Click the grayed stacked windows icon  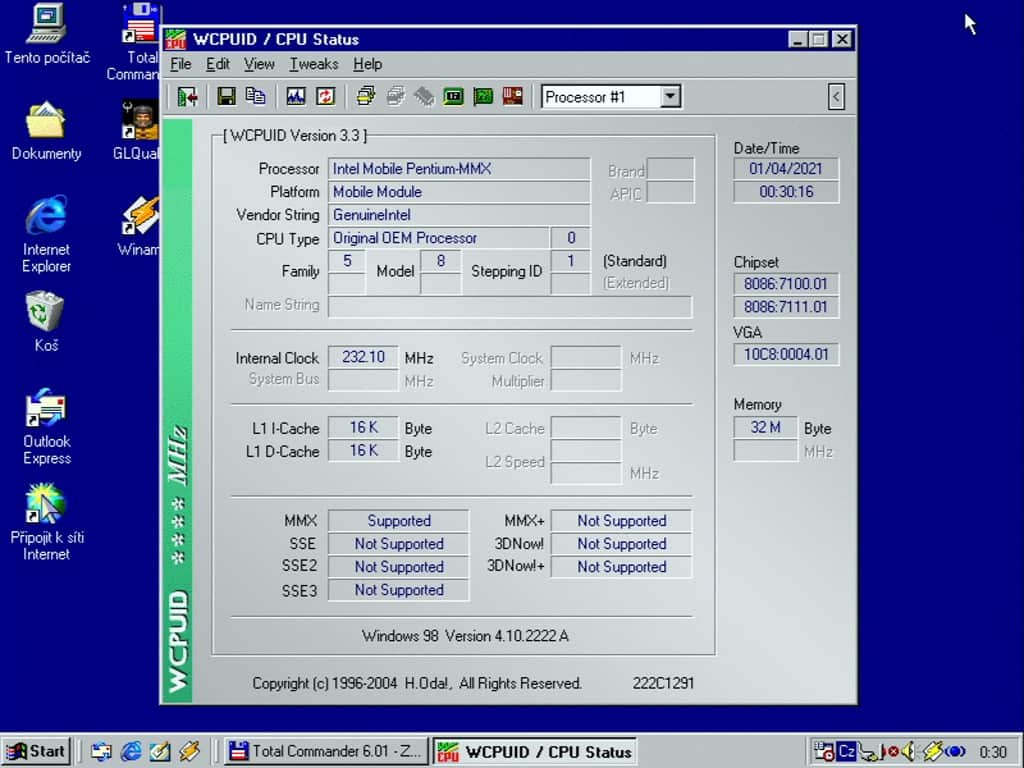coord(395,97)
